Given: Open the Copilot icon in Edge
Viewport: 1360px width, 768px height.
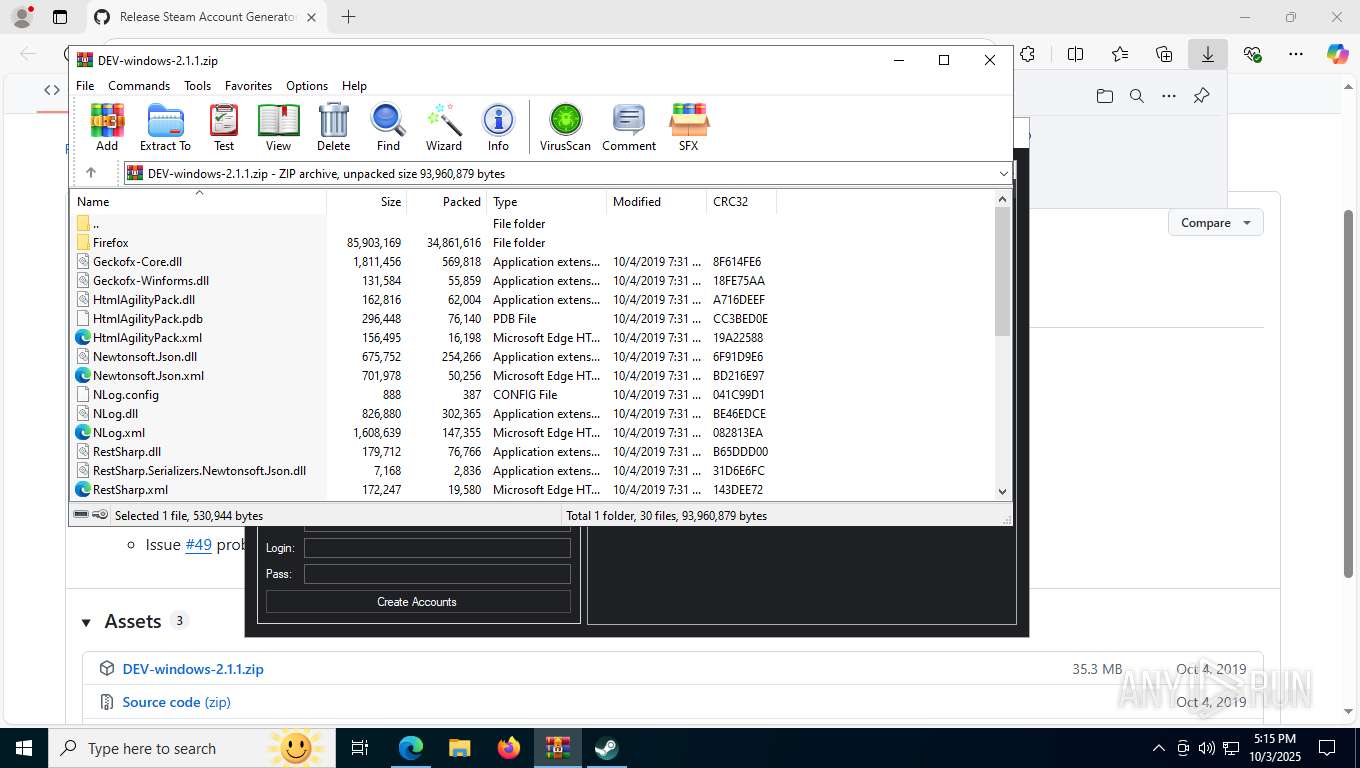Looking at the screenshot, I should [1338, 55].
